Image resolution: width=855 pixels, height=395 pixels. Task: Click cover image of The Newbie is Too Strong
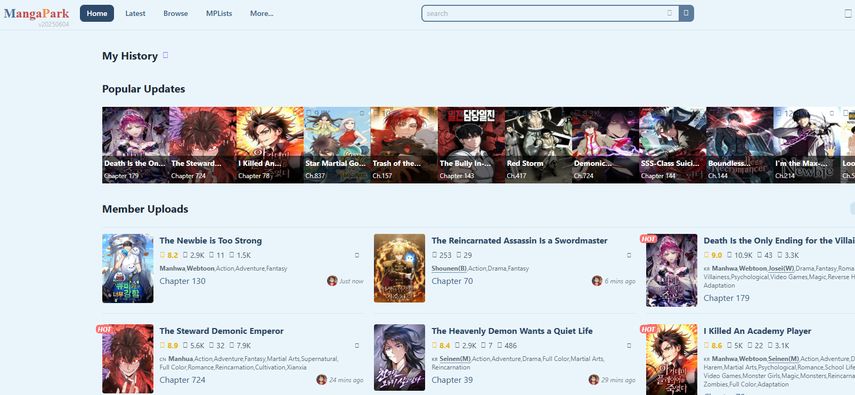(x=128, y=268)
